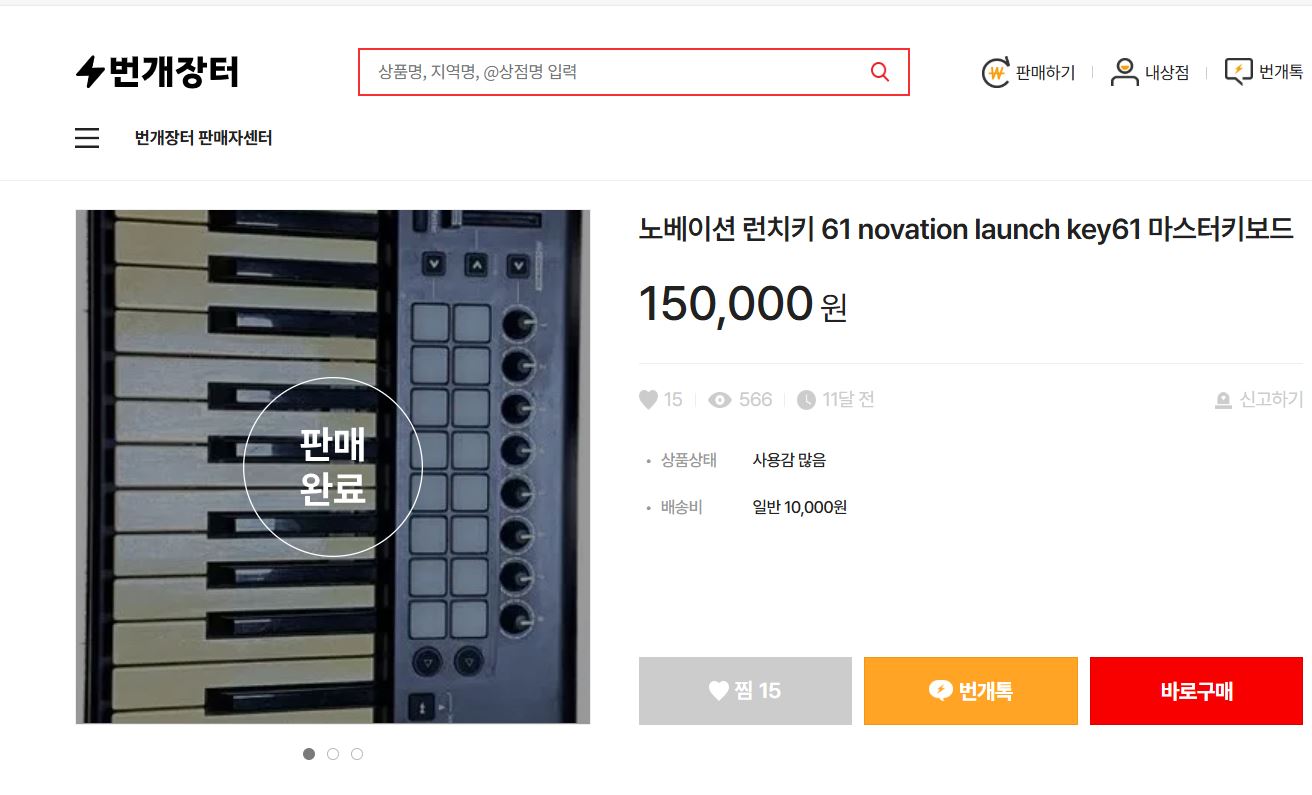Image resolution: width=1312 pixels, height=795 pixels.
Task: Click the 판매하기 link text
Action: (1045, 72)
